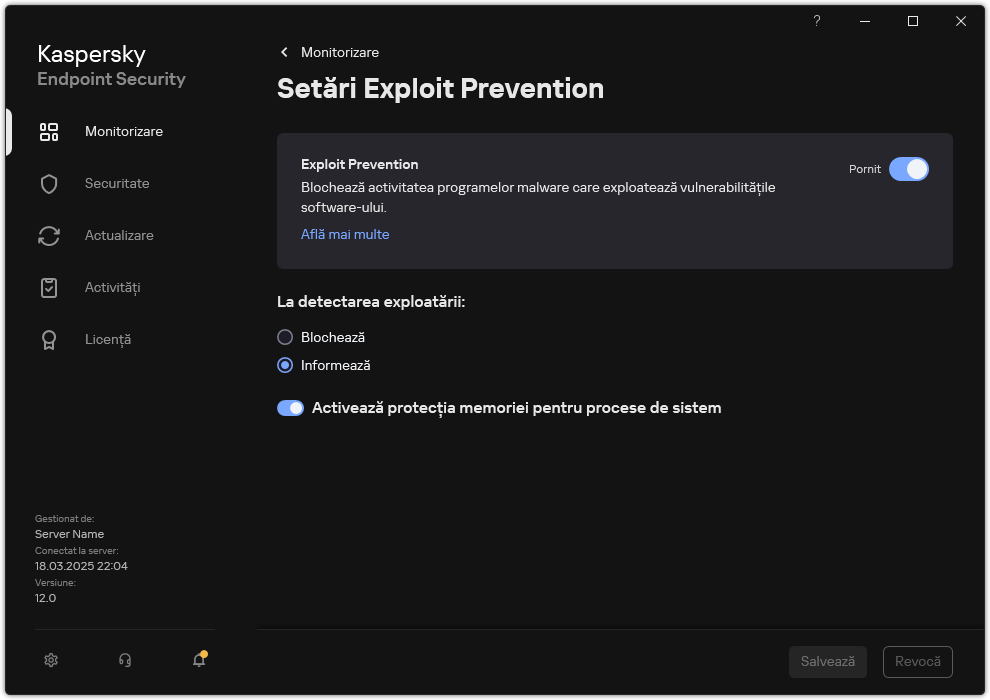View Licență details via the key icon

pyautogui.click(x=49, y=339)
